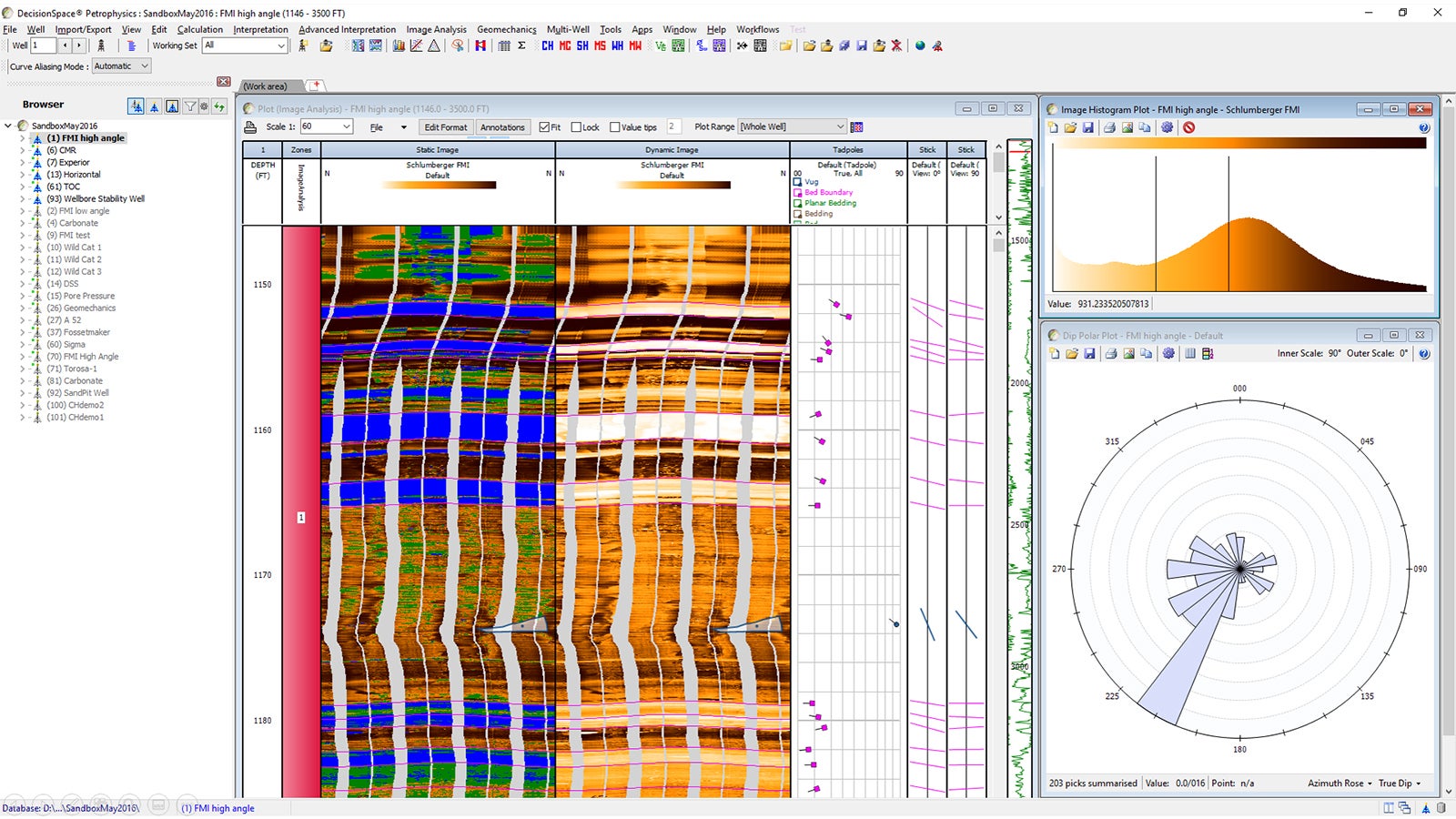The image size is (1456, 819).
Task: Click the Dynamic Image track header
Action: 672,149
